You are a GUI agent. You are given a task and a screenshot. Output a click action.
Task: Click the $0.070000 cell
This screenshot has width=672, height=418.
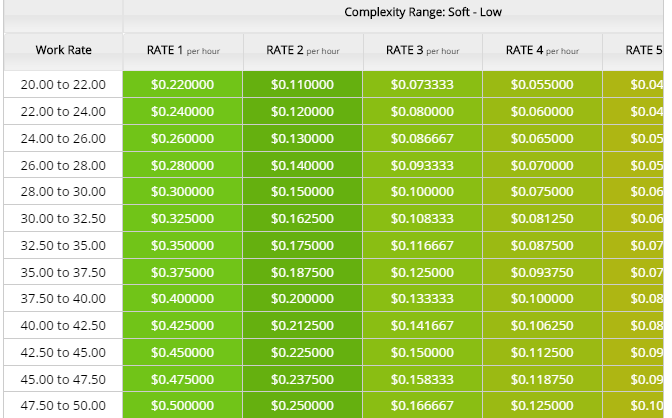[x=543, y=165]
